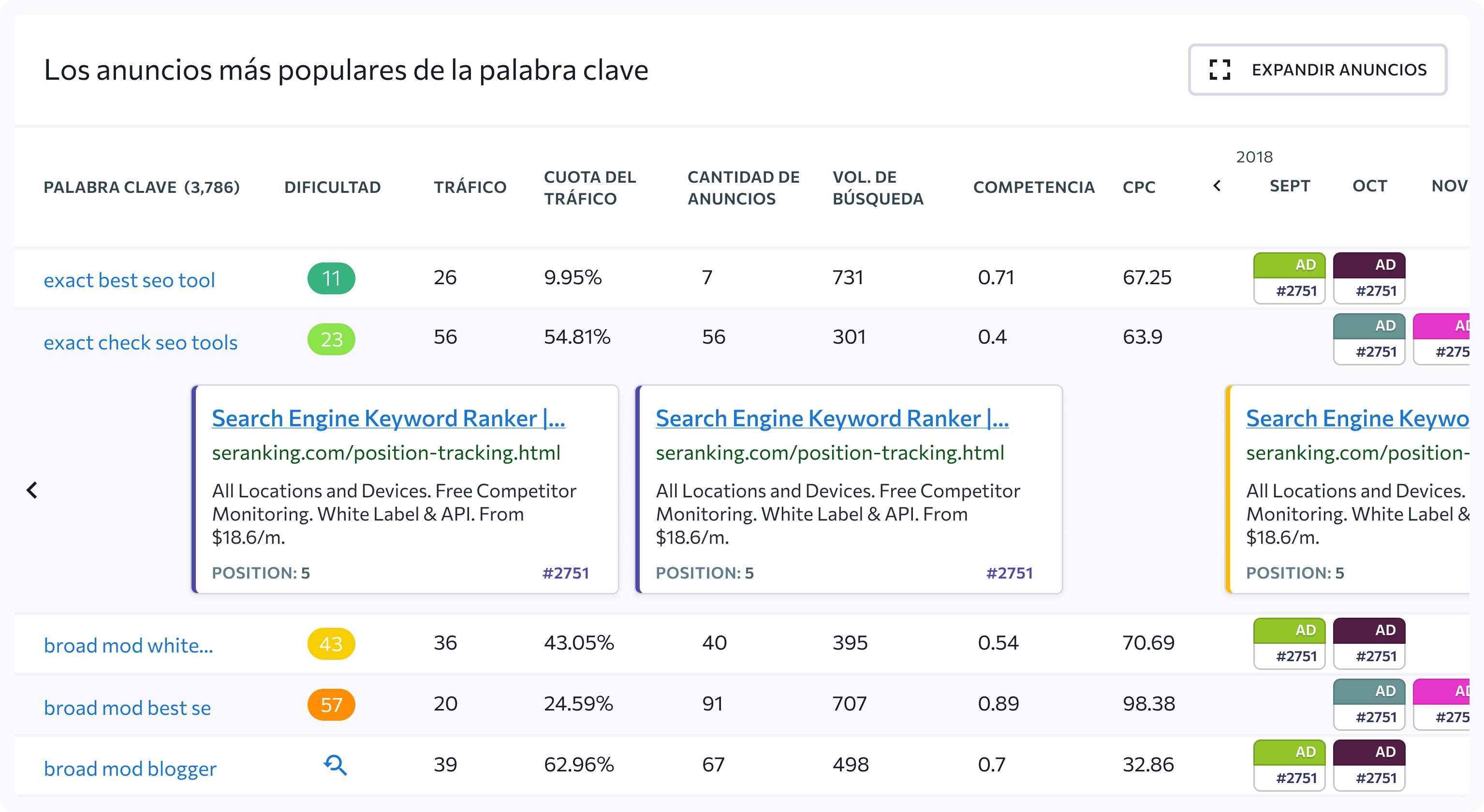Click difficulty badge 57 for broad mod best se
The height and width of the screenshot is (812, 1484).
point(331,704)
